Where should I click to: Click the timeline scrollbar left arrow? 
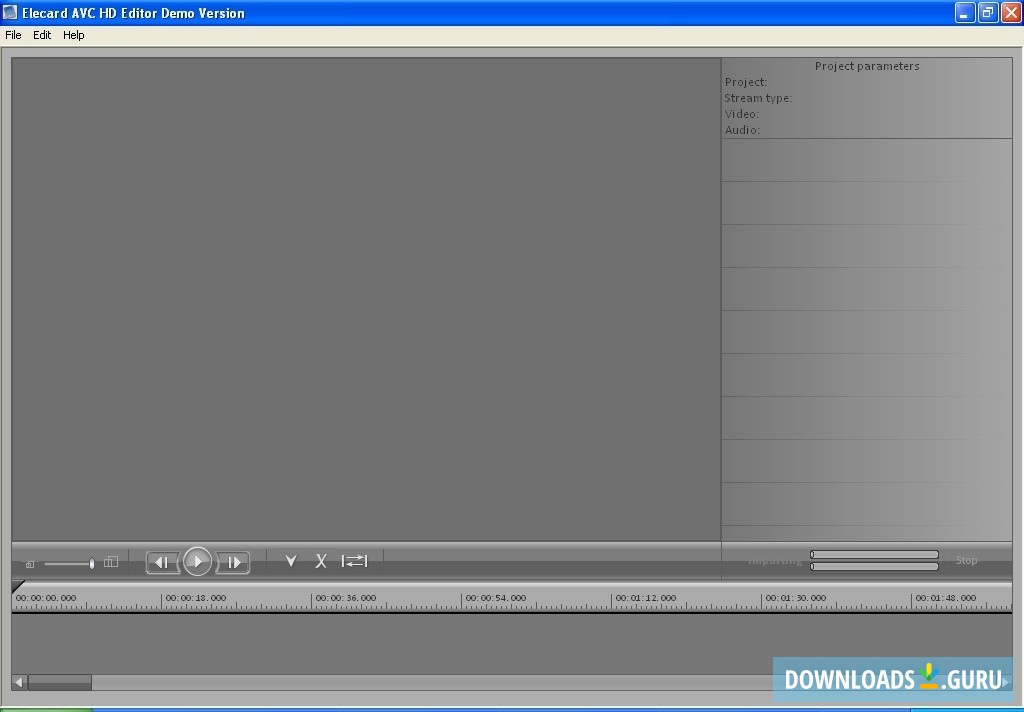coord(19,683)
